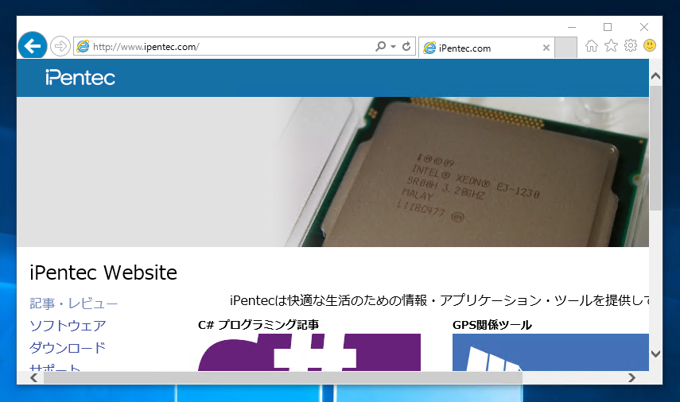The width and height of the screenshot is (680, 402).
Task: Open favorites with the star icon
Action: tap(611, 45)
